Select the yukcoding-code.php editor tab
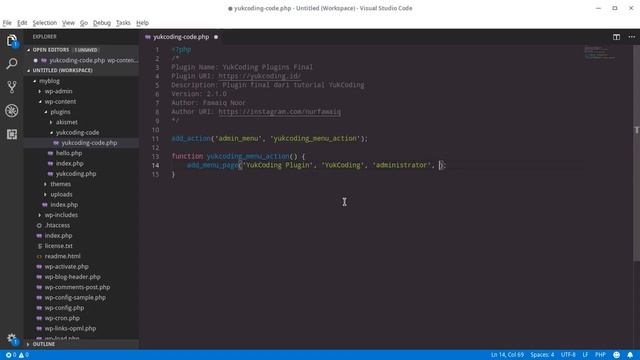This screenshot has height=360, width=640. (x=181, y=37)
